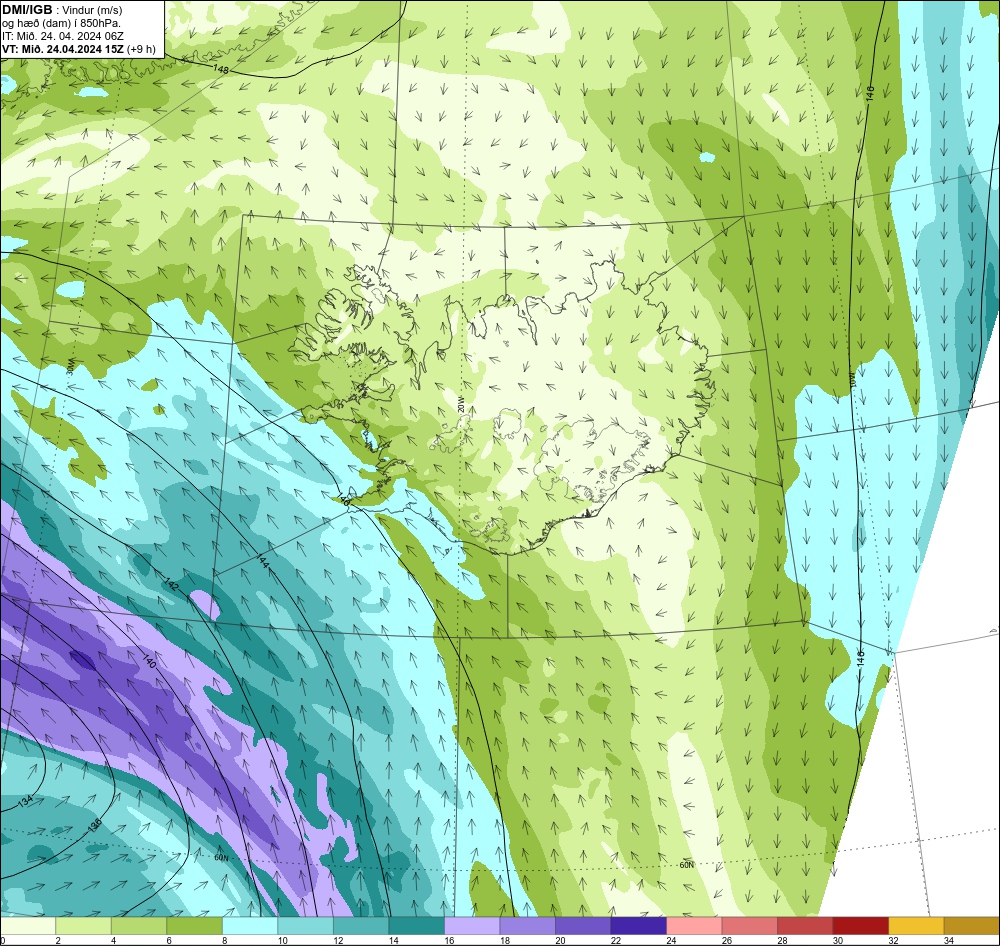Screen dimensions: 1000x946
Task: Select the 4–6 m/s green legend swatch
Action: [x=138, y=926]
